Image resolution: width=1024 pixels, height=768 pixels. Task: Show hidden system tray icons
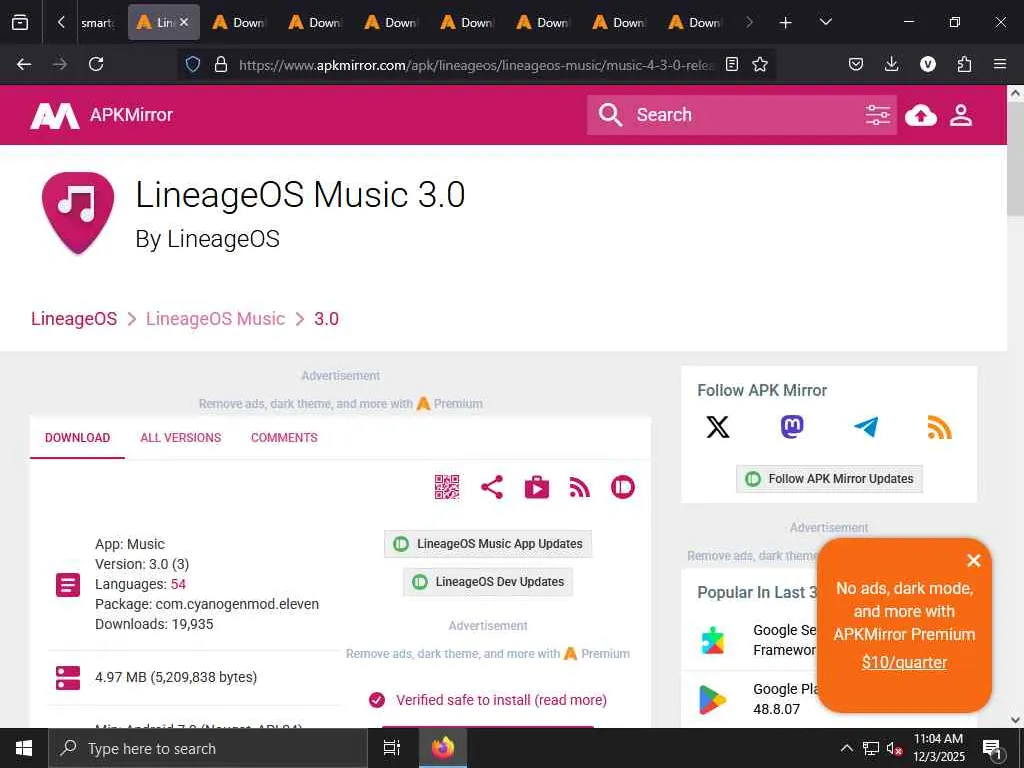846,748
